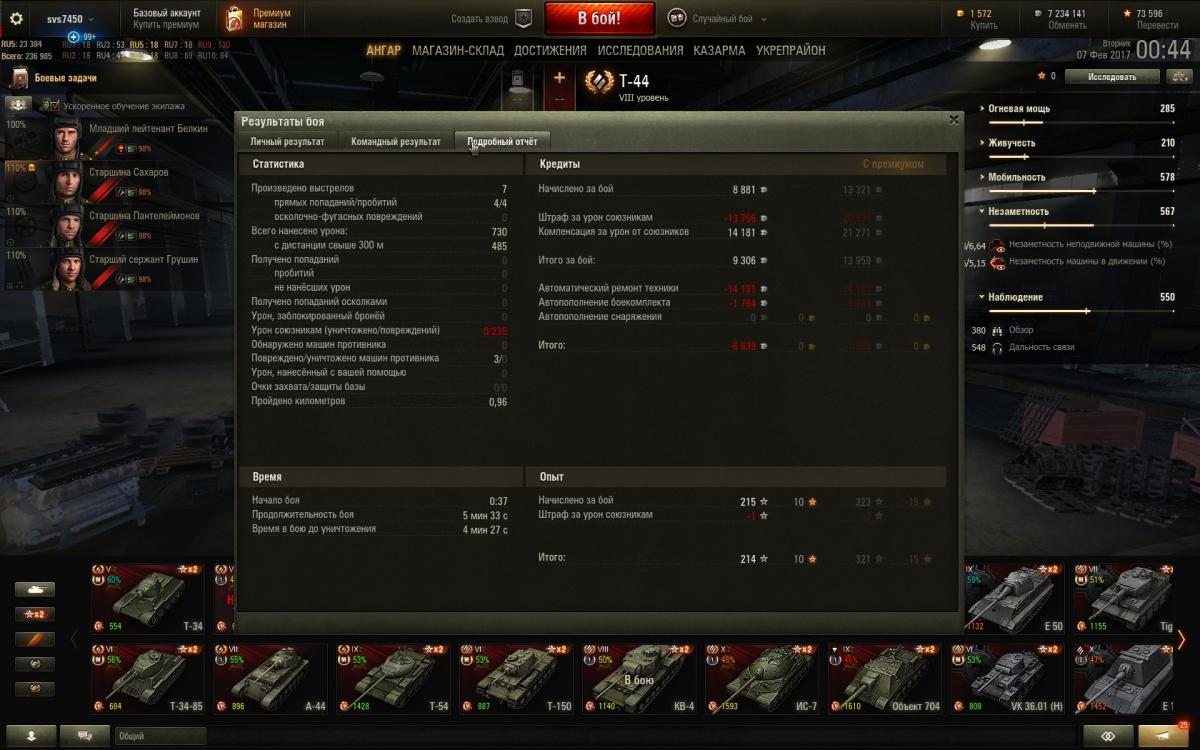This screenshot has height=750, width=1200.
Task: Click the create platoon icon
Action: 523,18
